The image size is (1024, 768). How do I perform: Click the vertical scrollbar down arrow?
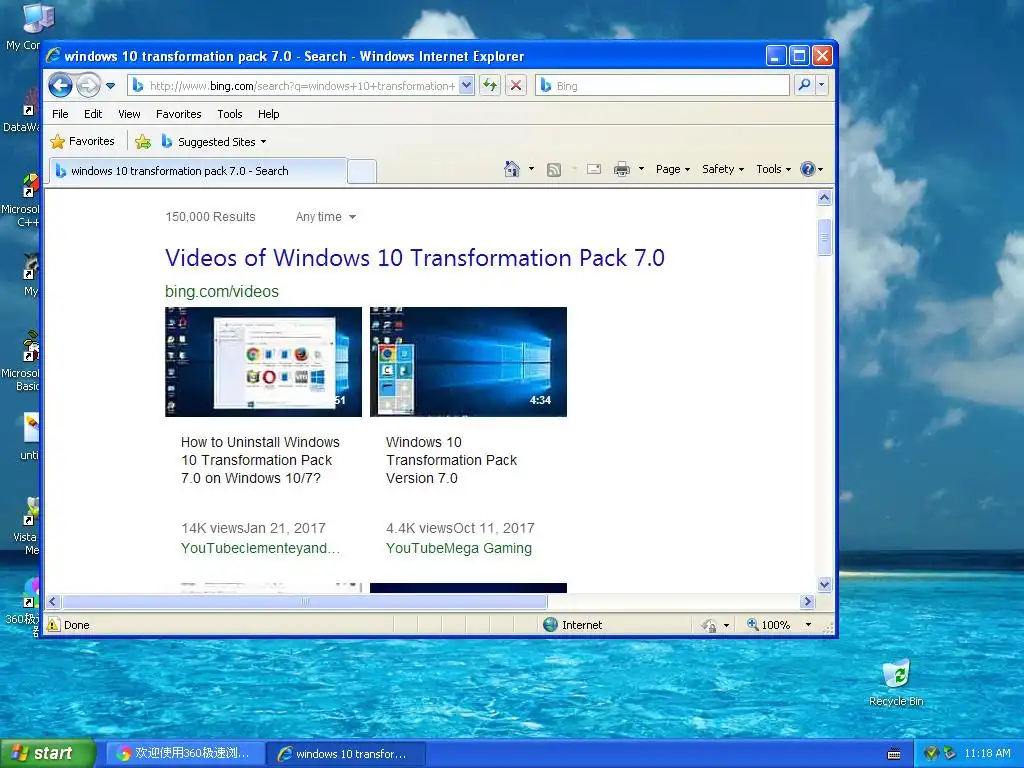coord(824,584)
